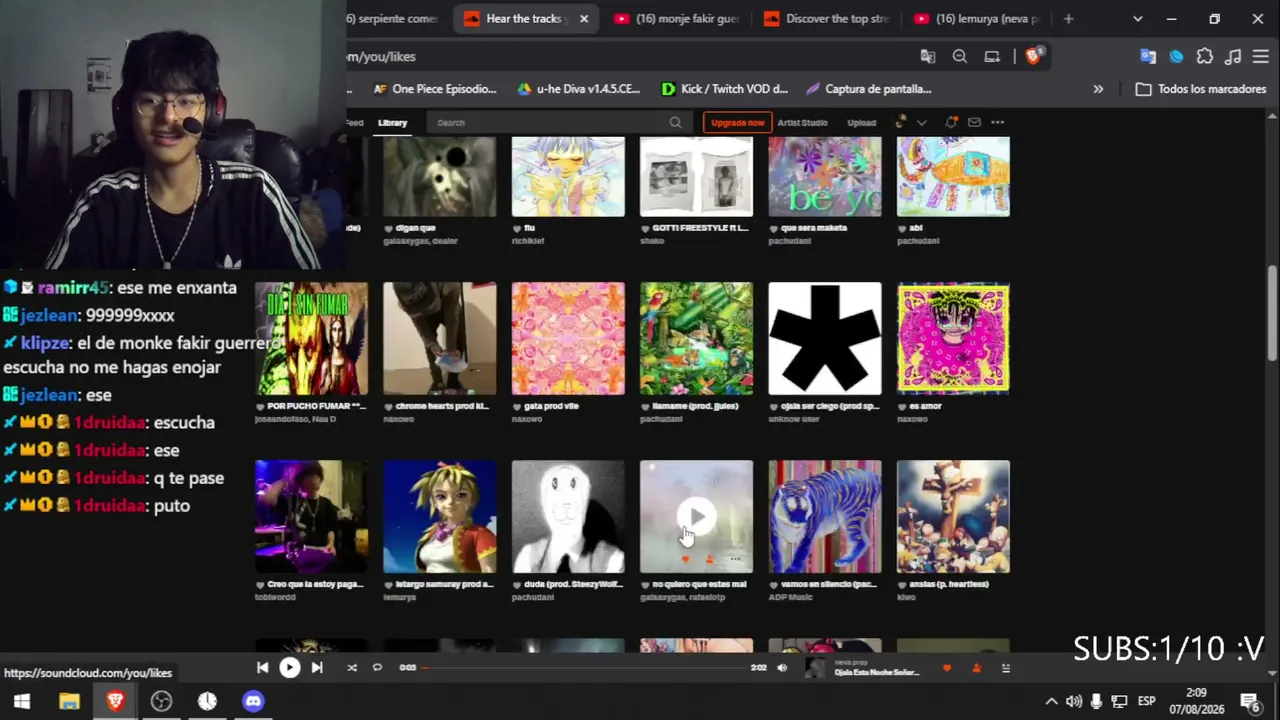Play 'no quiero que estas mal' track
1280x720 pixels.
point(696,516)
